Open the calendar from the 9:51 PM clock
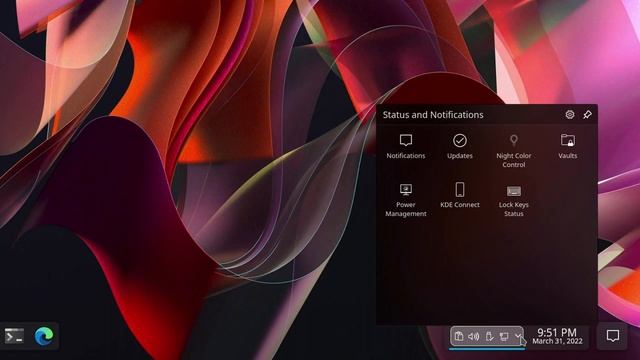Image resolution: width=640 pixels, height=360 pixels. click(557, 336)
